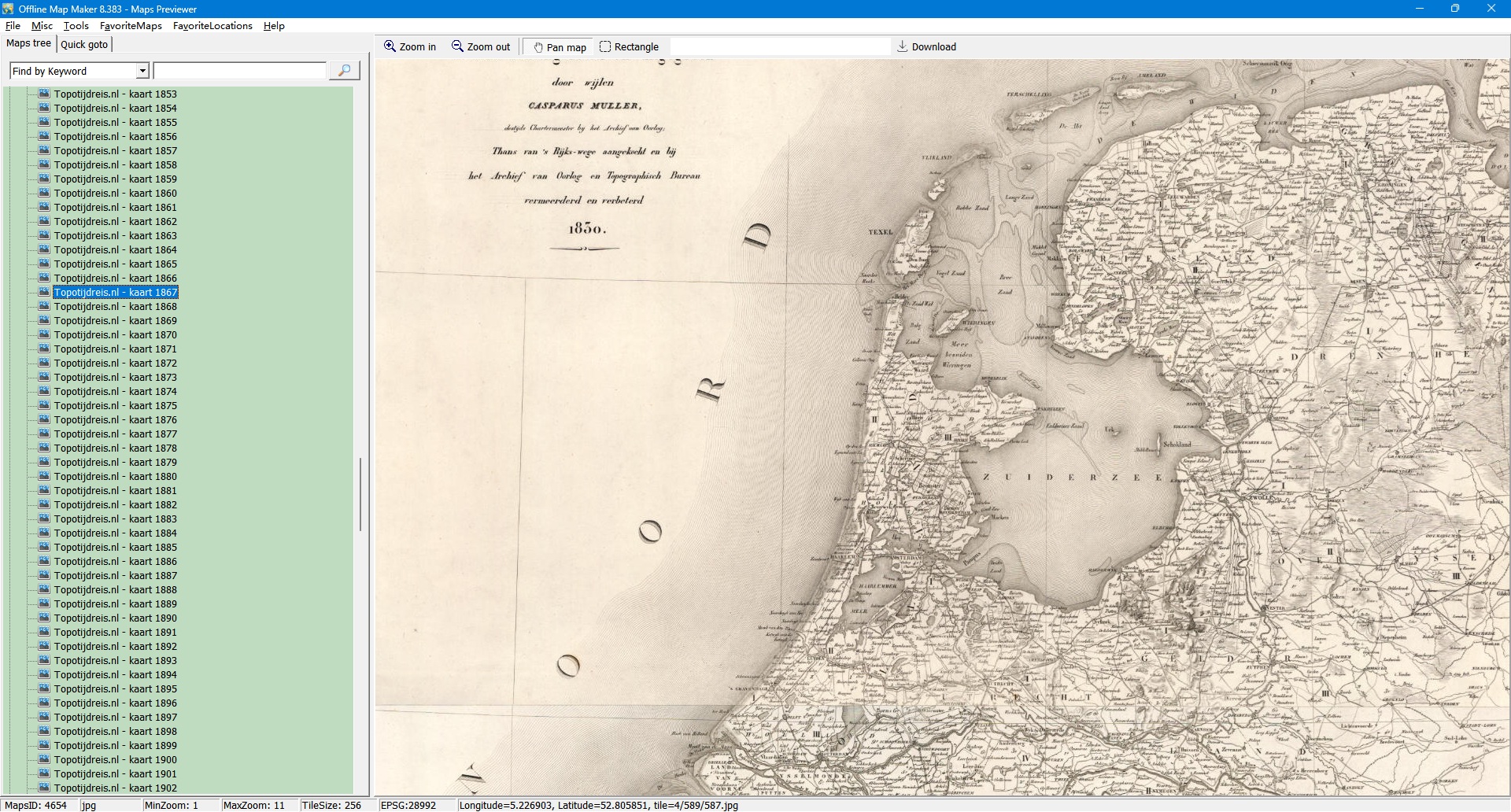The image size is (1511, 812).
Task: Open the FavoriteMaps menu
Action: coord(131,26)
